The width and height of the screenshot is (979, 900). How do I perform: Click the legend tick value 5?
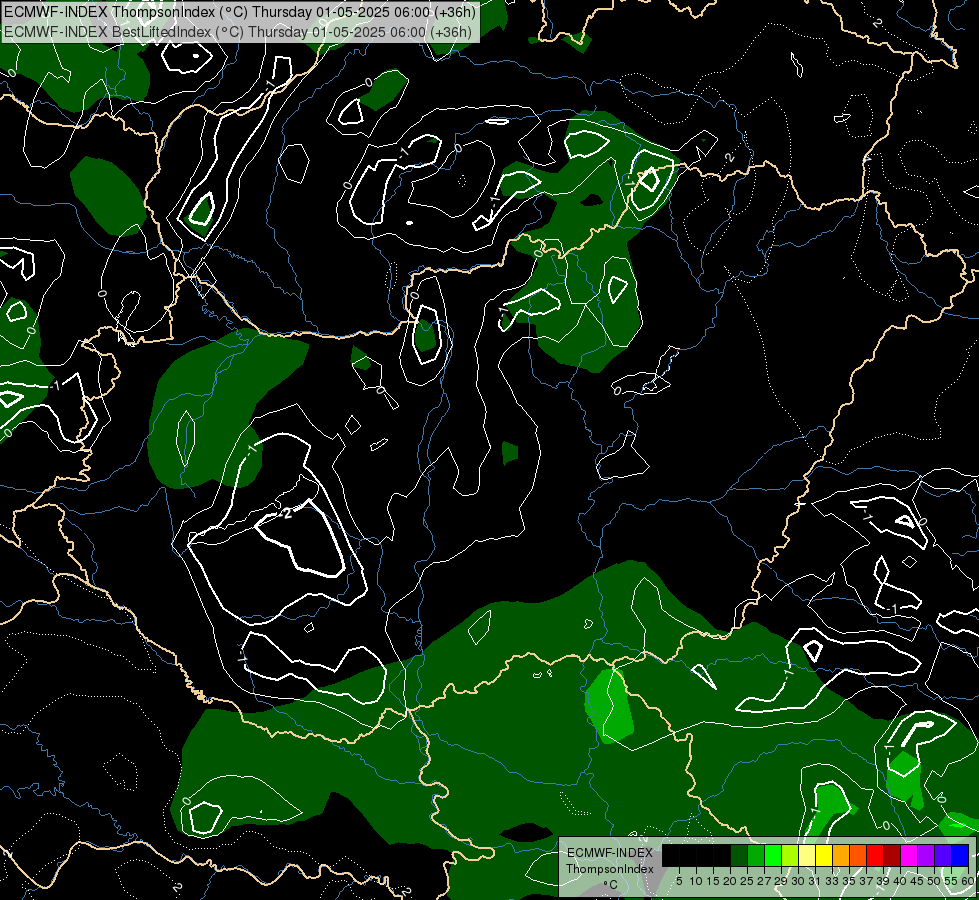coord(679,881)
